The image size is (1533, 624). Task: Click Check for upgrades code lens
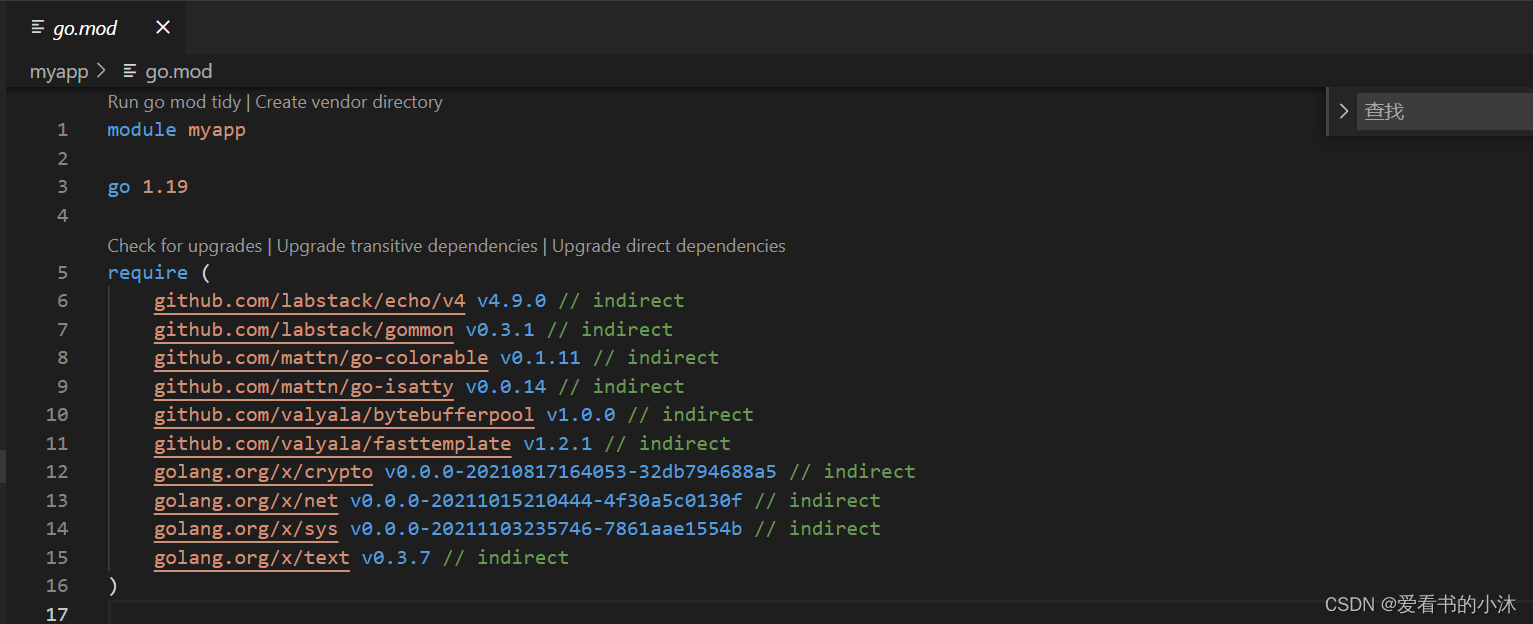[184, 246]
